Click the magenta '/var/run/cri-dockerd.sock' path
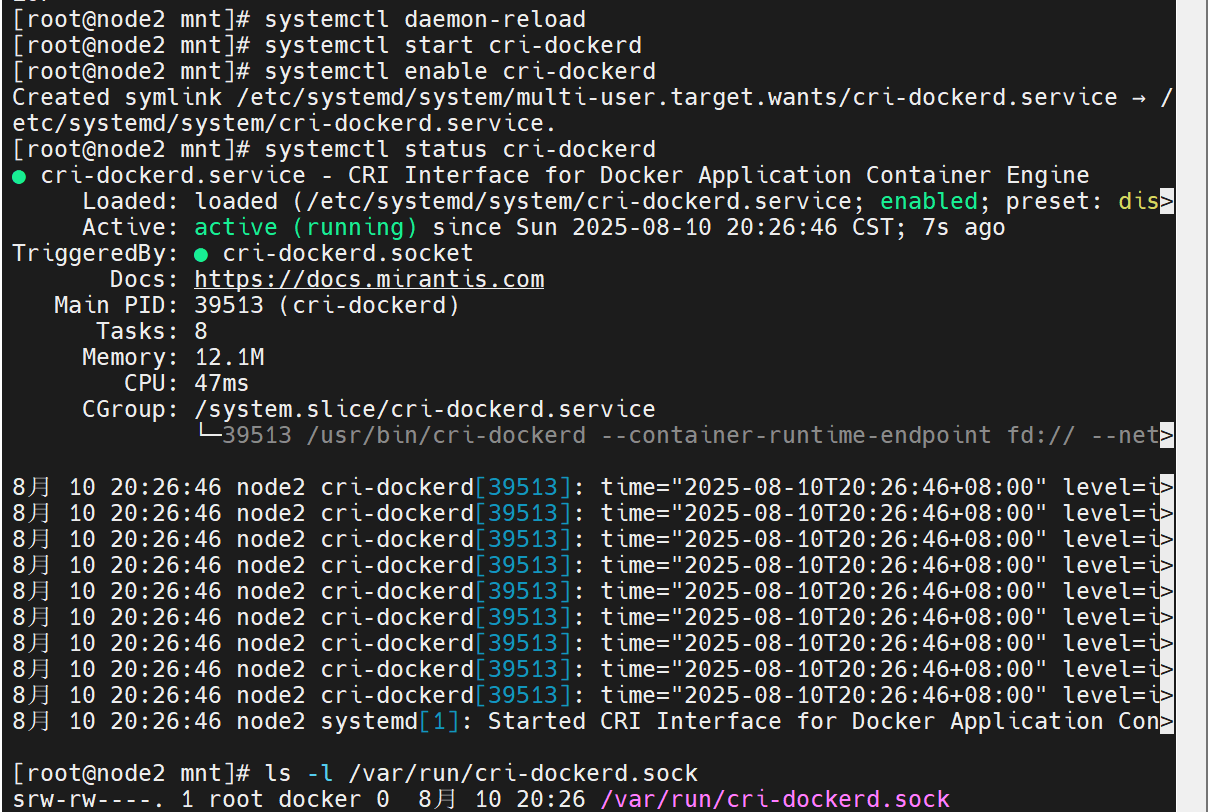 click(775, 799)
